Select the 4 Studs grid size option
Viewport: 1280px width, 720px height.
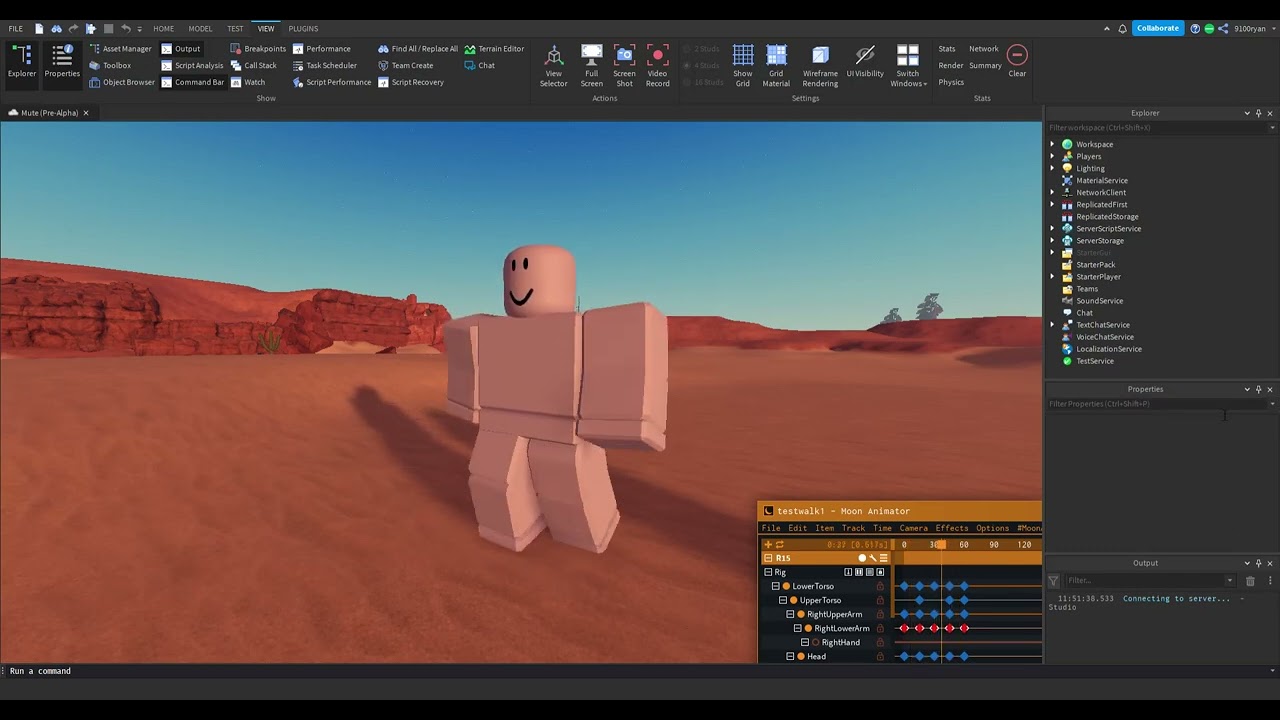click(703, 65)
